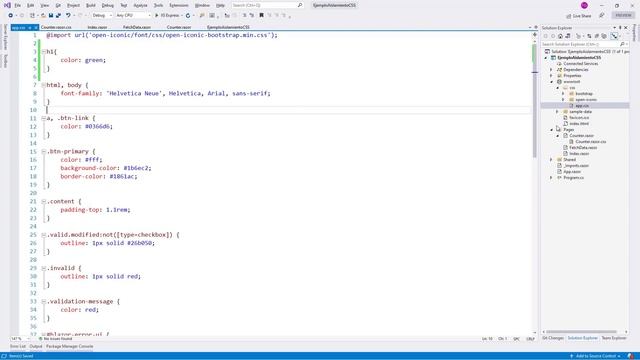Click the Save toolbar icon

pos(51,16)
